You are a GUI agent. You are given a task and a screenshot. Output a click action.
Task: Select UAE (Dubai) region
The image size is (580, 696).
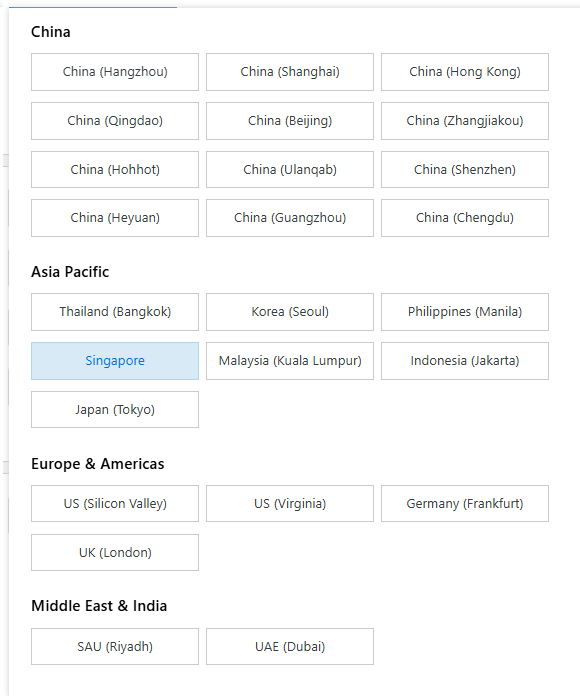point(290,646)
